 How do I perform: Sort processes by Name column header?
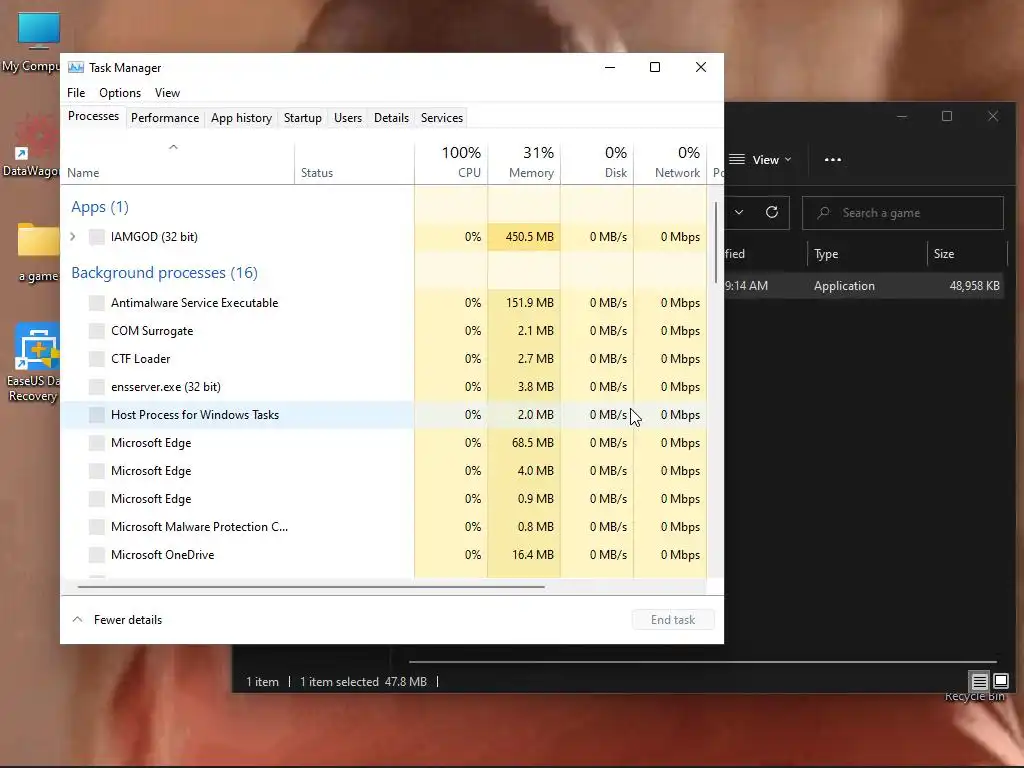pyautogui.click(x=178, y=162)
